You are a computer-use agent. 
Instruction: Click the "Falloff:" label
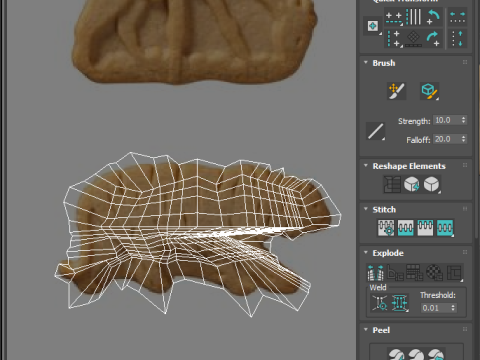coord(418,140)
